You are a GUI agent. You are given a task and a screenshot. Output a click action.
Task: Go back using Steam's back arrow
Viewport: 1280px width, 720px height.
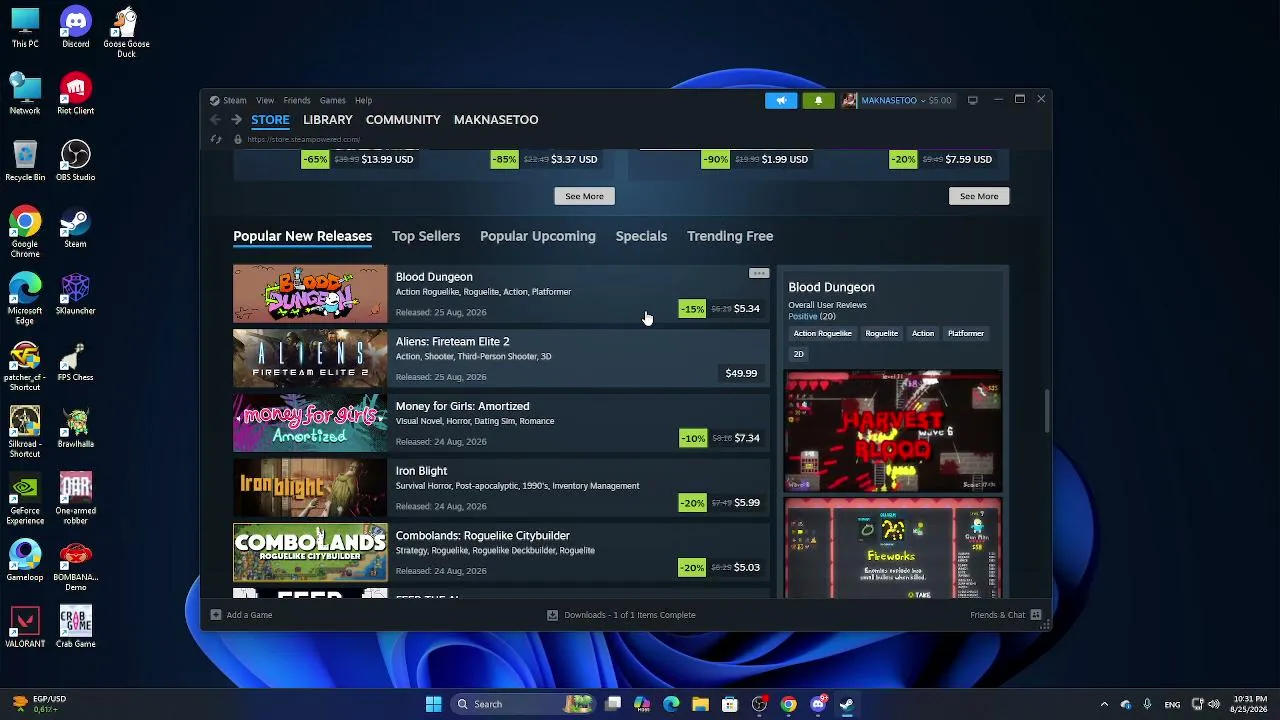pos(215,119)
